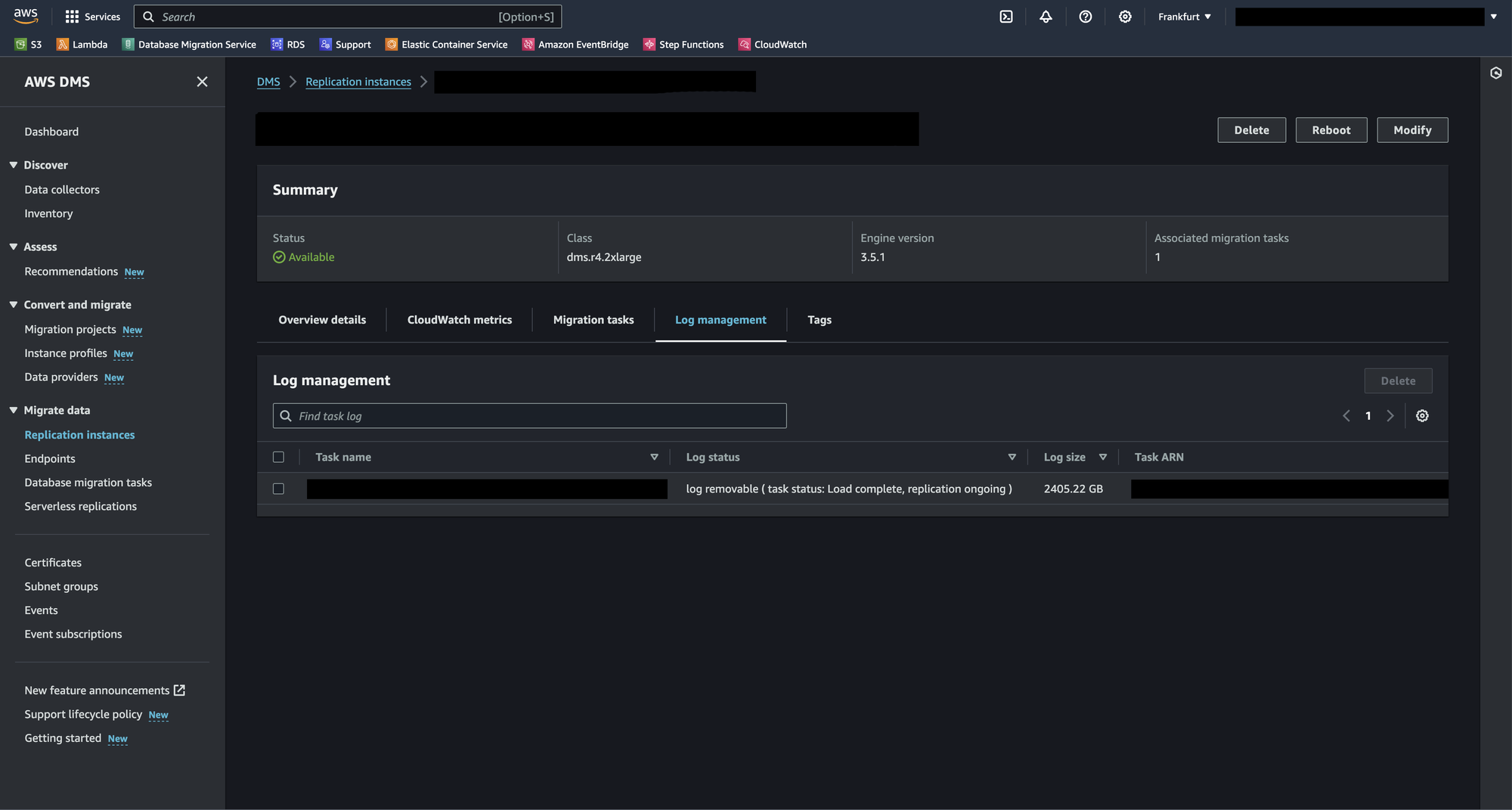Open Subnet groups in sidebar
The image size is (1512, 810).
point(61,587)
